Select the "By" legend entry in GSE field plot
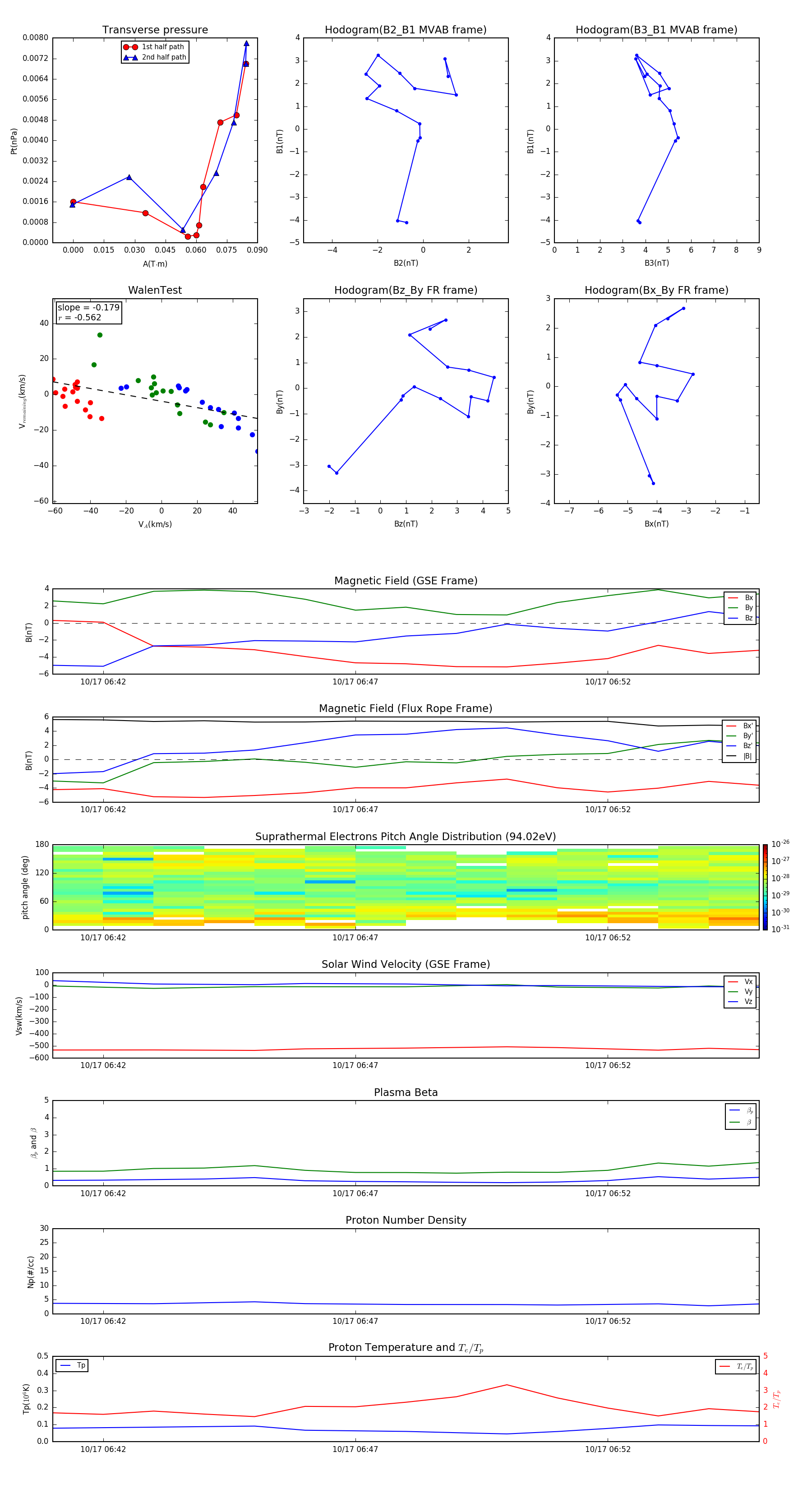The image size is (812, 1489). point(741,607)
